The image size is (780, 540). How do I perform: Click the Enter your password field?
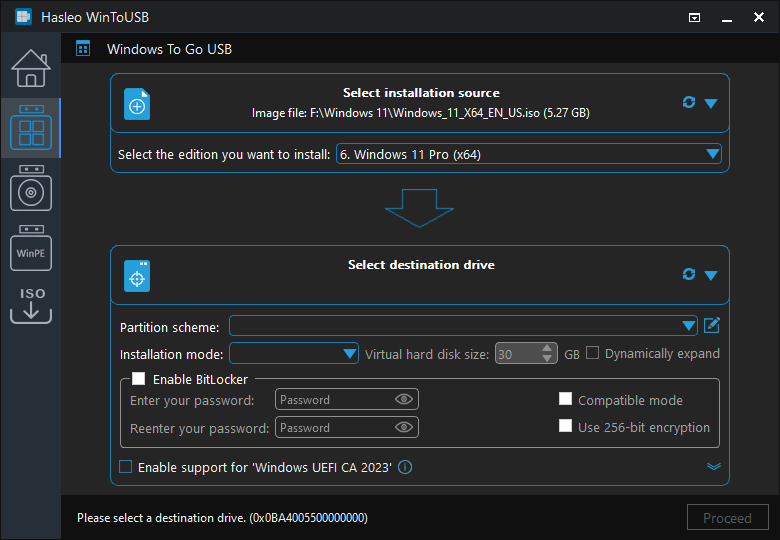click(347, 399)
